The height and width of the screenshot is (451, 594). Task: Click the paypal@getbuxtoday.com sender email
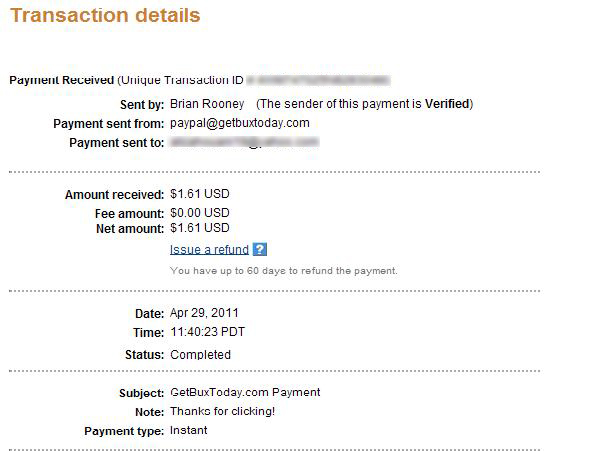pyautogui.click(x=239, y=123)
